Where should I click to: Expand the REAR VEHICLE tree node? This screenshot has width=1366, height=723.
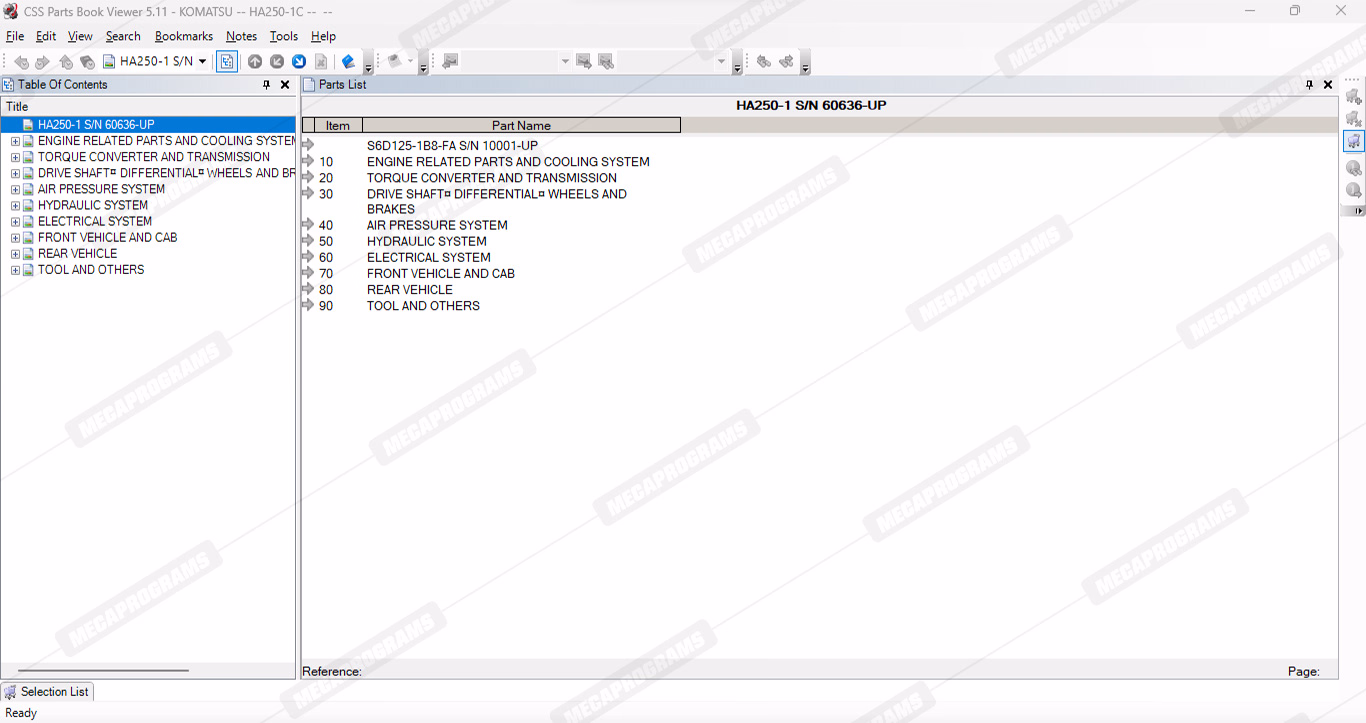pyautogui.click(x=15, y=254)
